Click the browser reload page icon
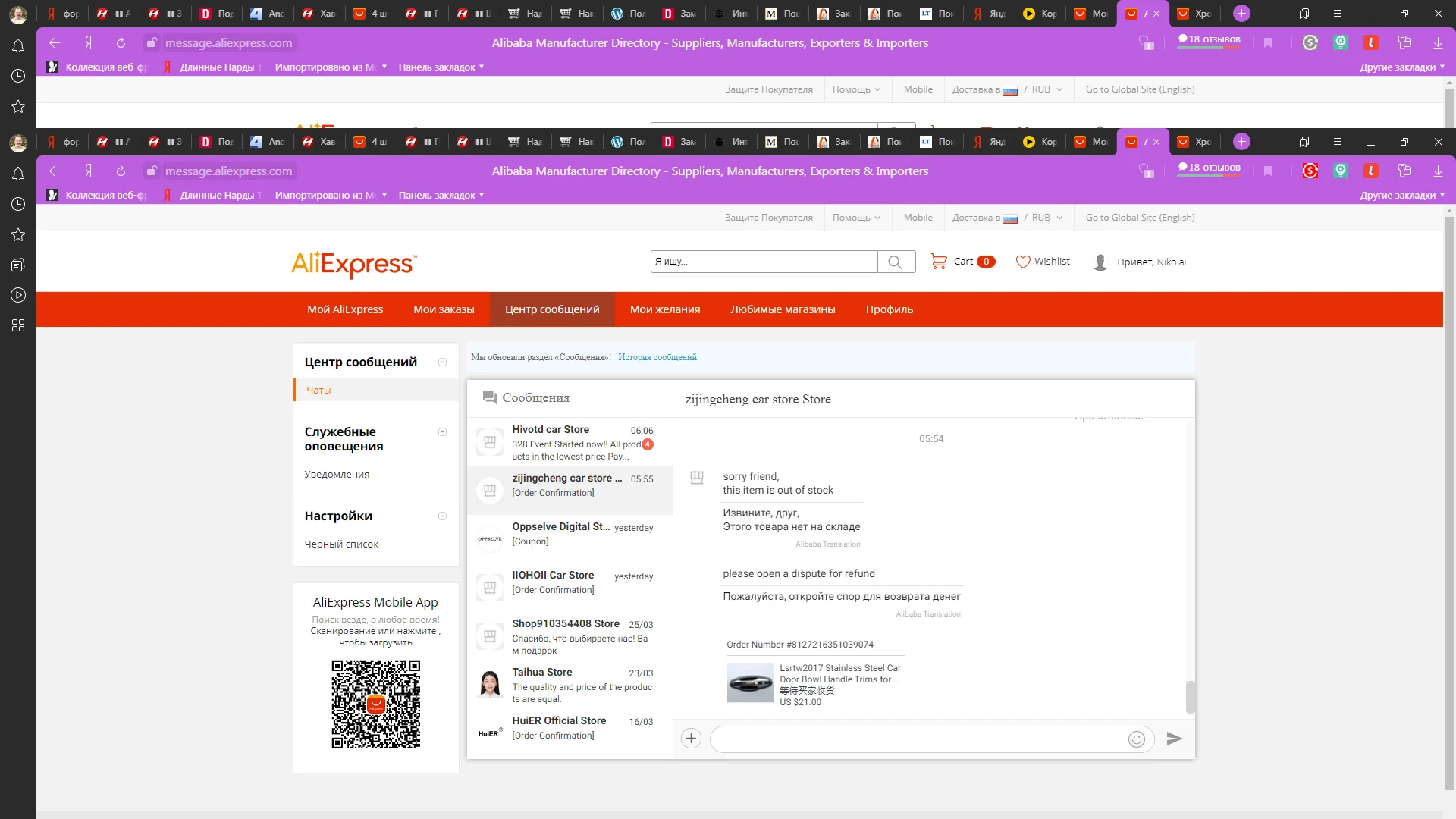Image resolution: width=1456 pixels, height=819 pixels. tap(121, 171)
